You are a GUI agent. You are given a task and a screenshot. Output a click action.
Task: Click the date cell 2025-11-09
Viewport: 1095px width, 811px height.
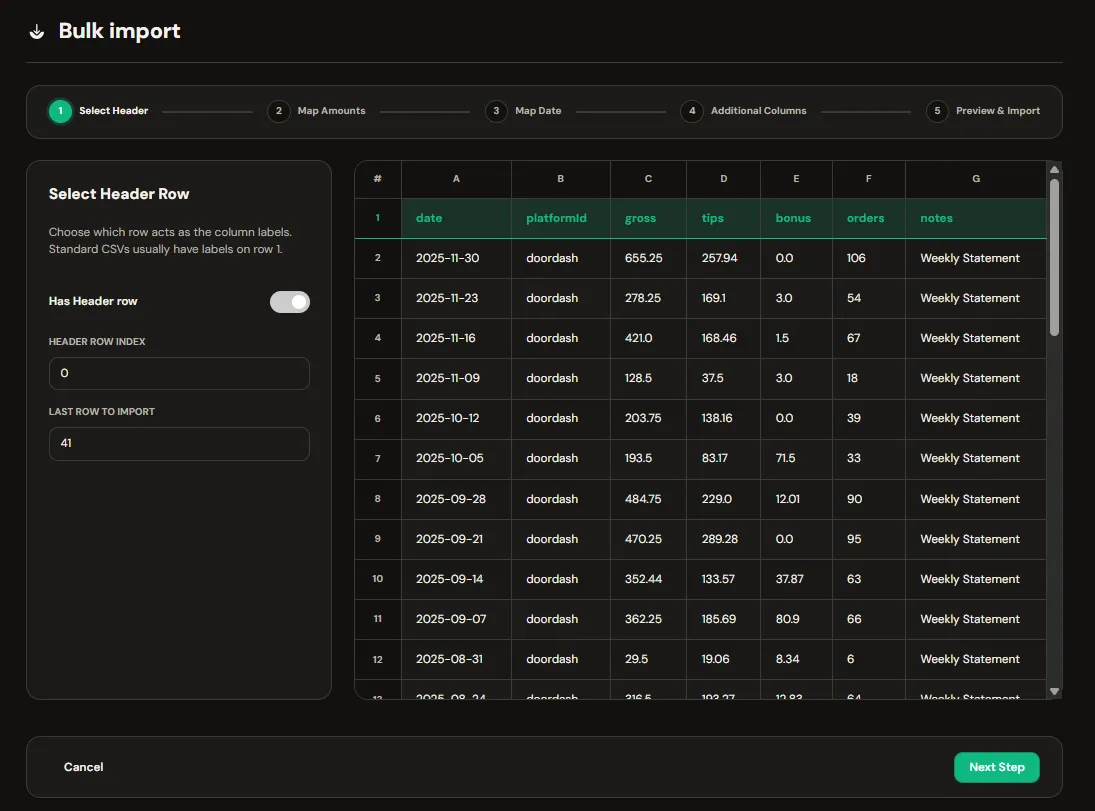pos(456,379)
